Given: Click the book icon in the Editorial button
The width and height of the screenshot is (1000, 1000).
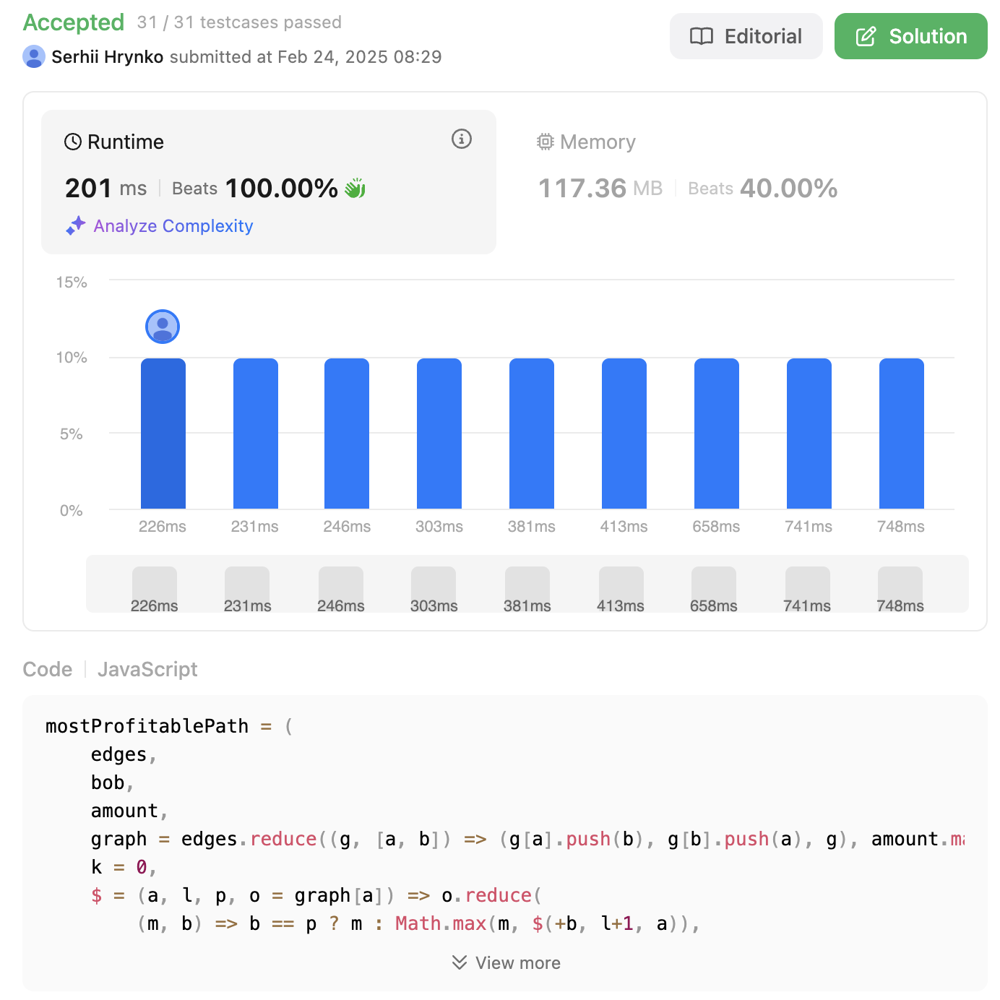Looking at the screenshot, I should [702, 37].
